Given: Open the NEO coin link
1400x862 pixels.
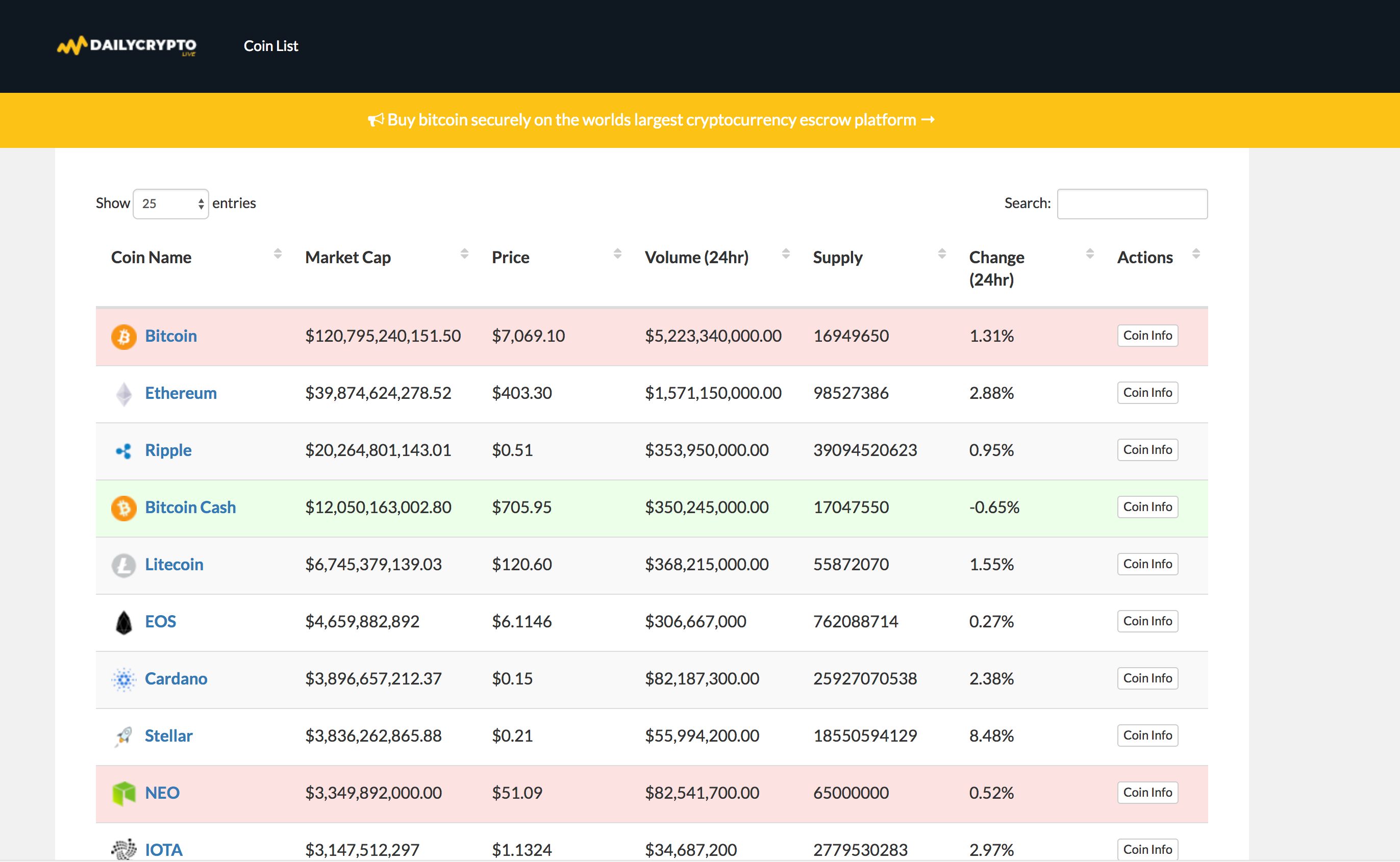Looking at the screenshot, I should pos(163,793).
